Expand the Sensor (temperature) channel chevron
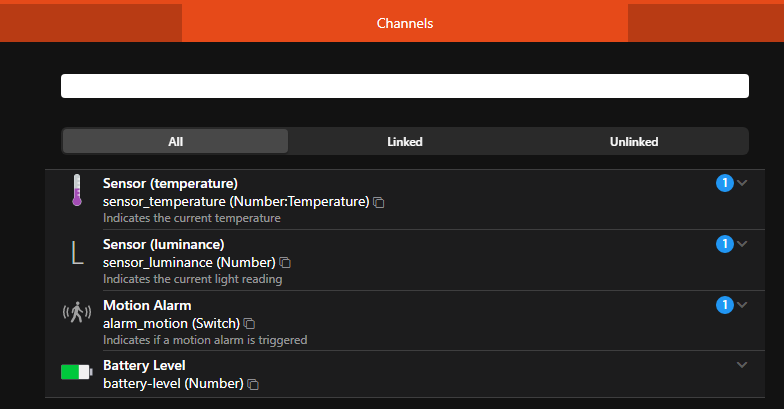This screenshot has height=409, width=784. coord(742,183)
